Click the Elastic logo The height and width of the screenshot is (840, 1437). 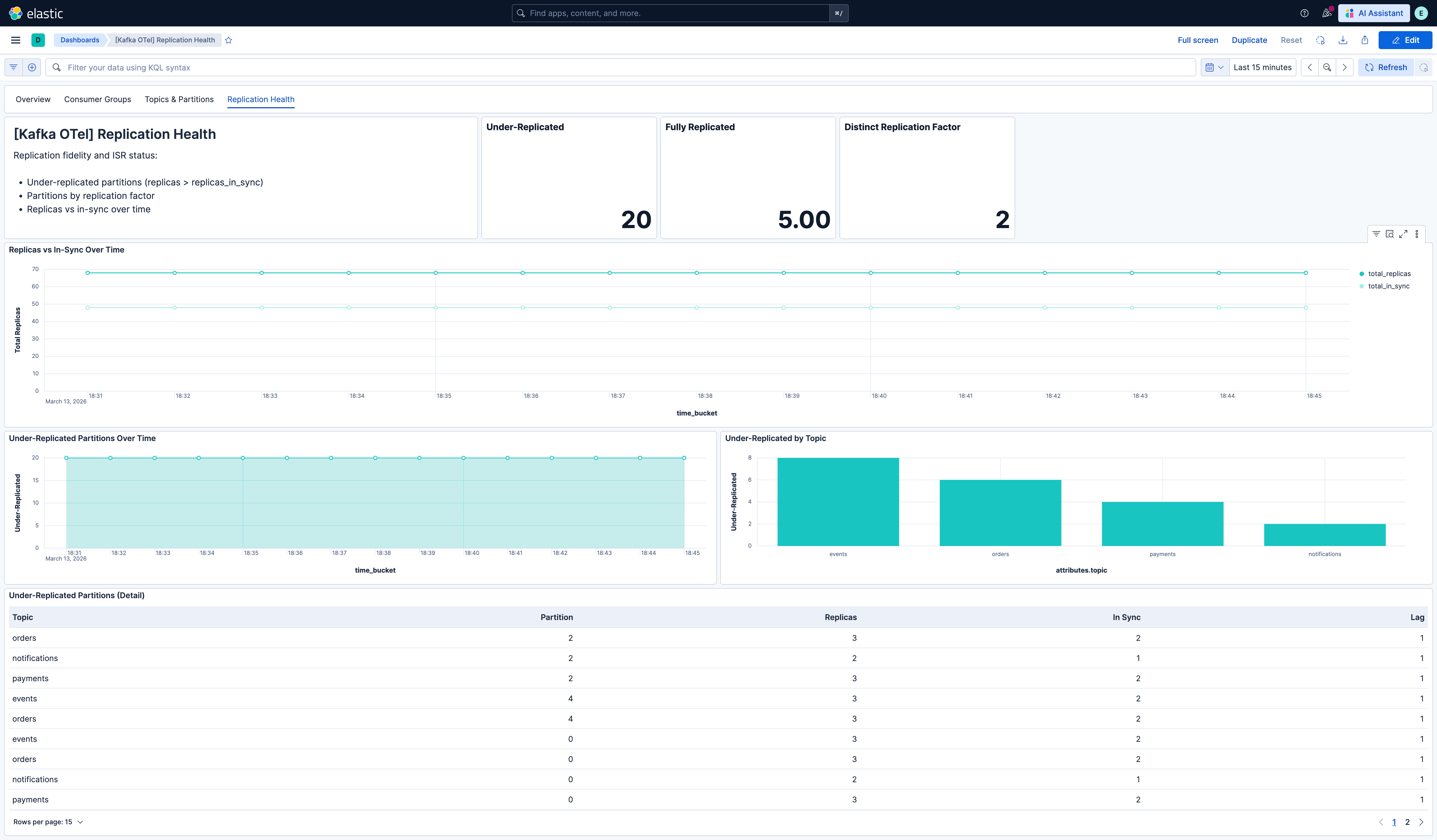pyautogui.click(x=36, y=13)
